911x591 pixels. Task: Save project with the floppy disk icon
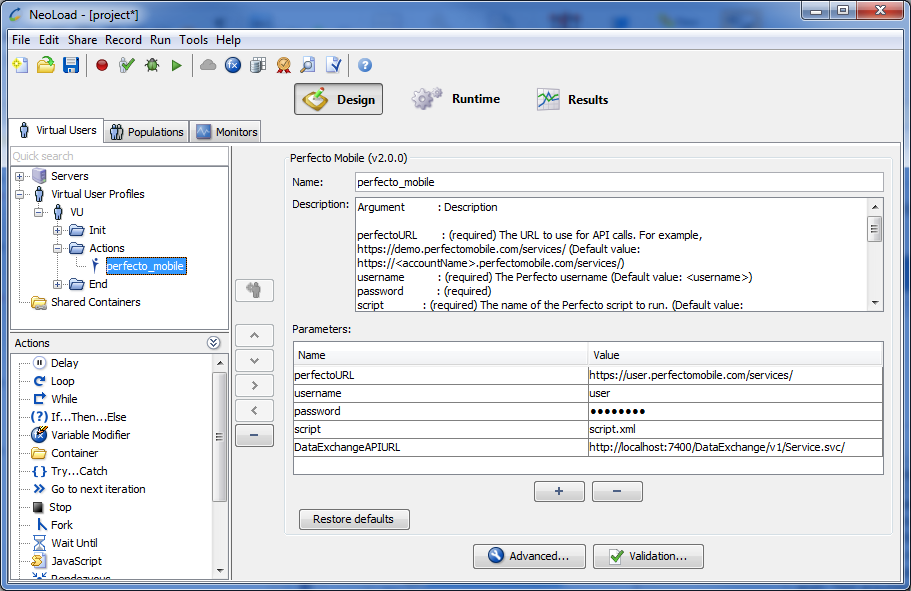coord(71,65)
